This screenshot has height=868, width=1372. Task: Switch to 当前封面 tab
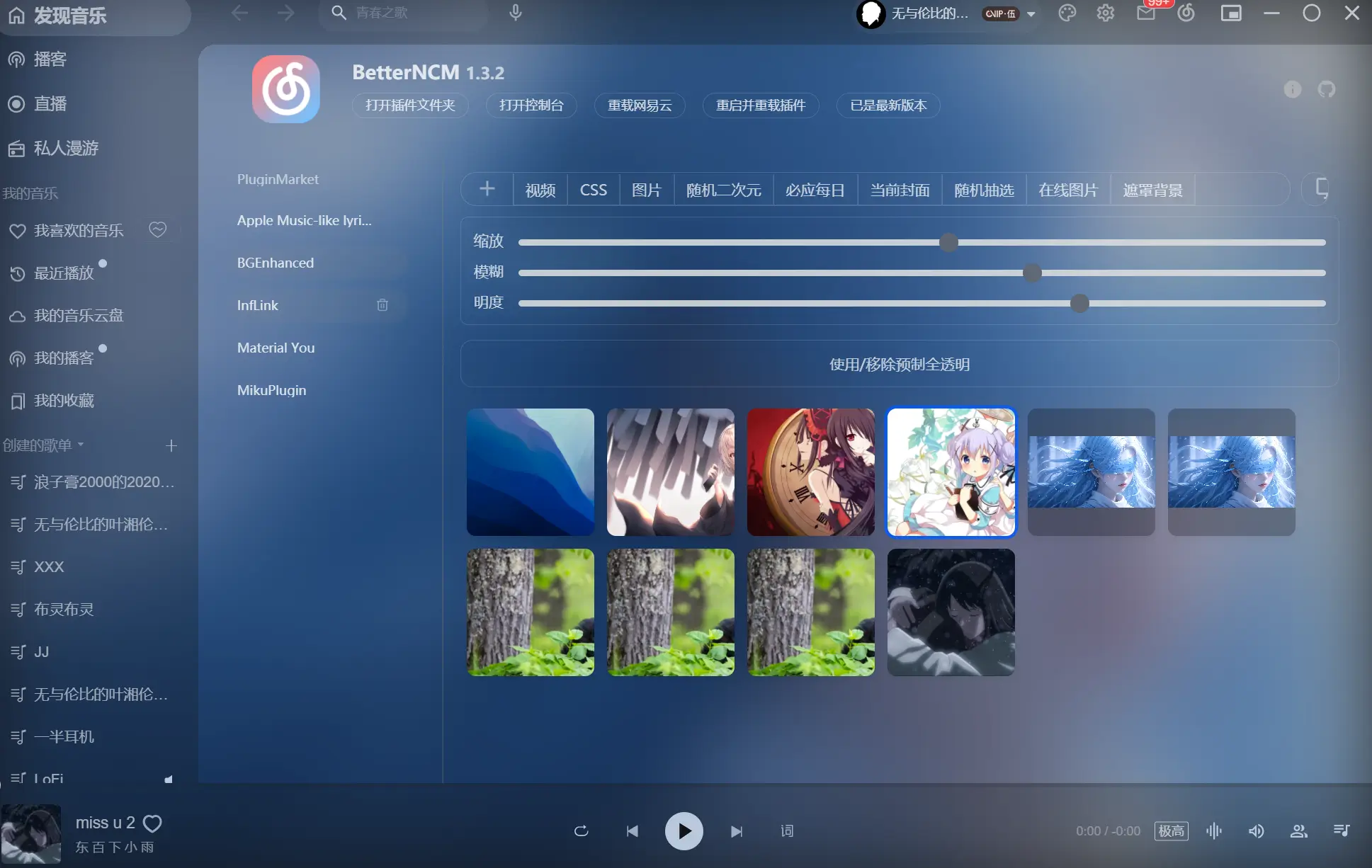pyautogui.click(x=900, y=190)
